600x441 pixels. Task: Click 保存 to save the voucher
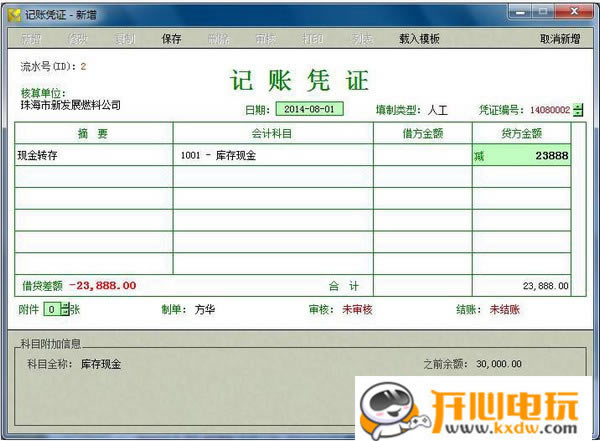tap(171, 39)
